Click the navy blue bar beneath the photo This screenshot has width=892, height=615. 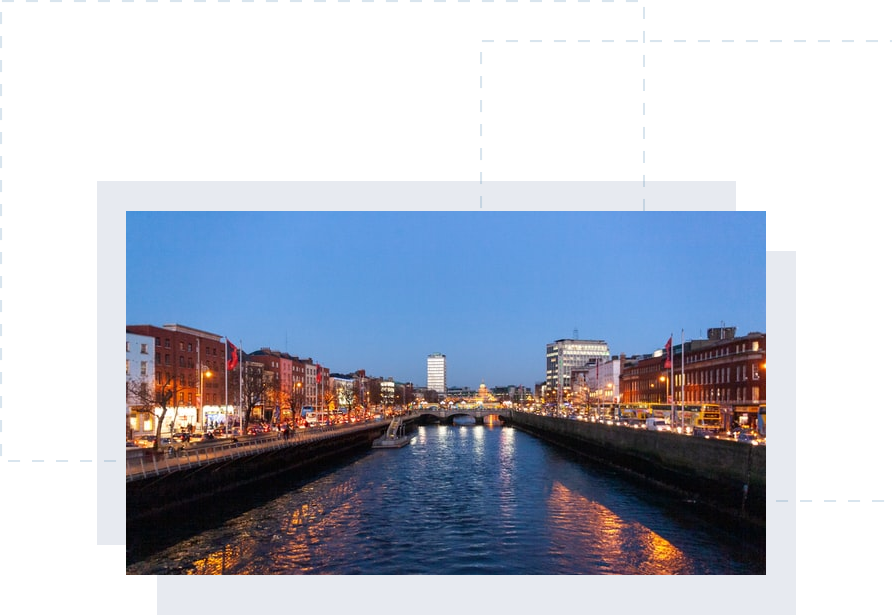click(x=470, y=595)
